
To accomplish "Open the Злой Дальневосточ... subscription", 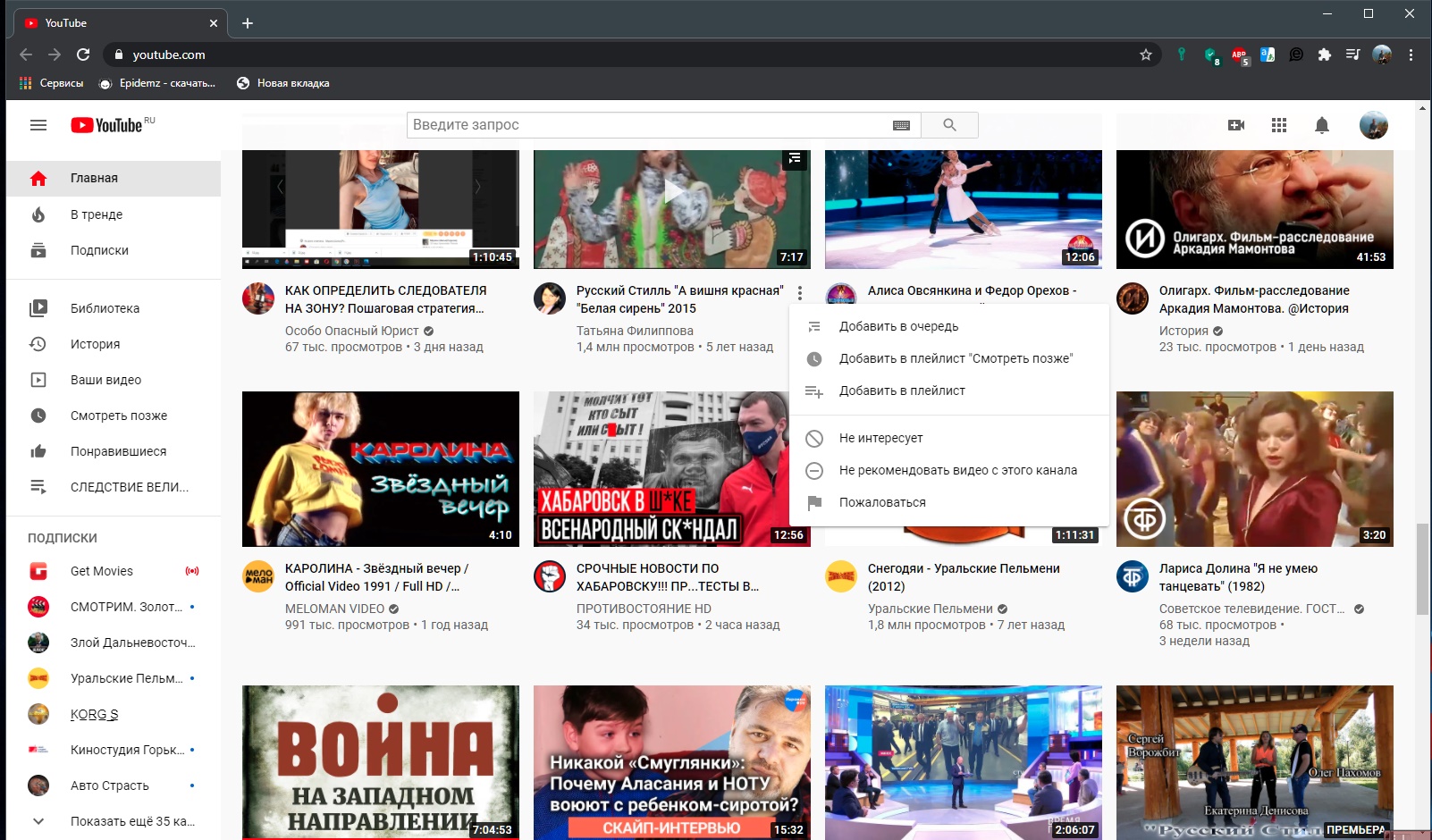I will pos(114,643).
